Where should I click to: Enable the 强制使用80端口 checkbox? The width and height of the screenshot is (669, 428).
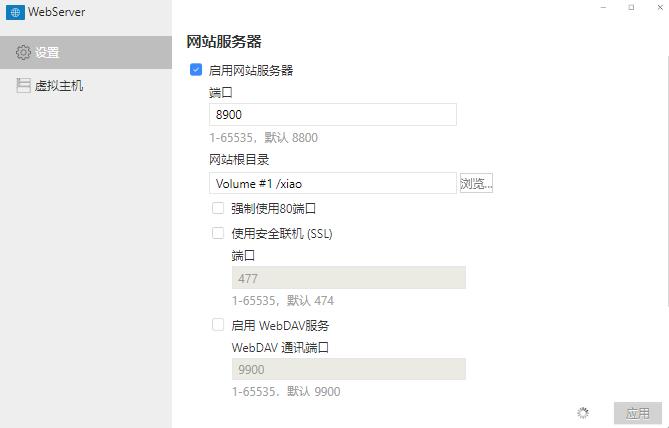(x=218, y=209)
